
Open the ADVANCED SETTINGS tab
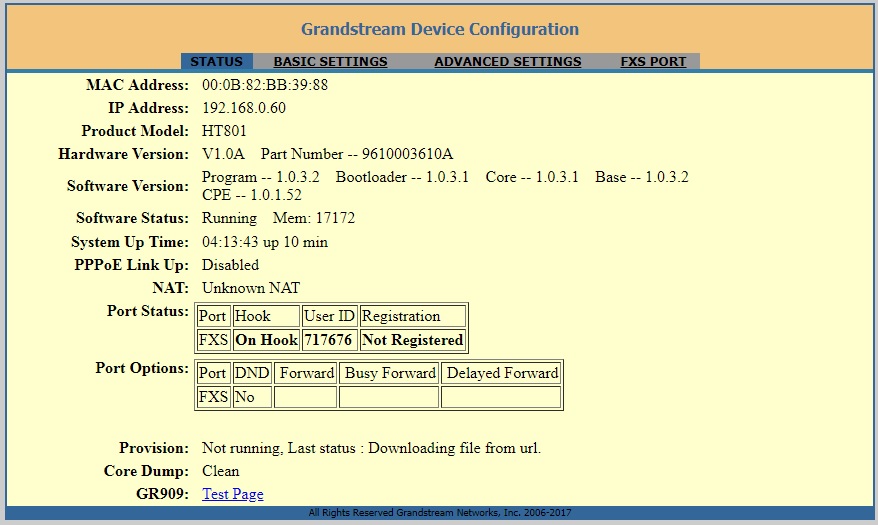coord(508,62)
